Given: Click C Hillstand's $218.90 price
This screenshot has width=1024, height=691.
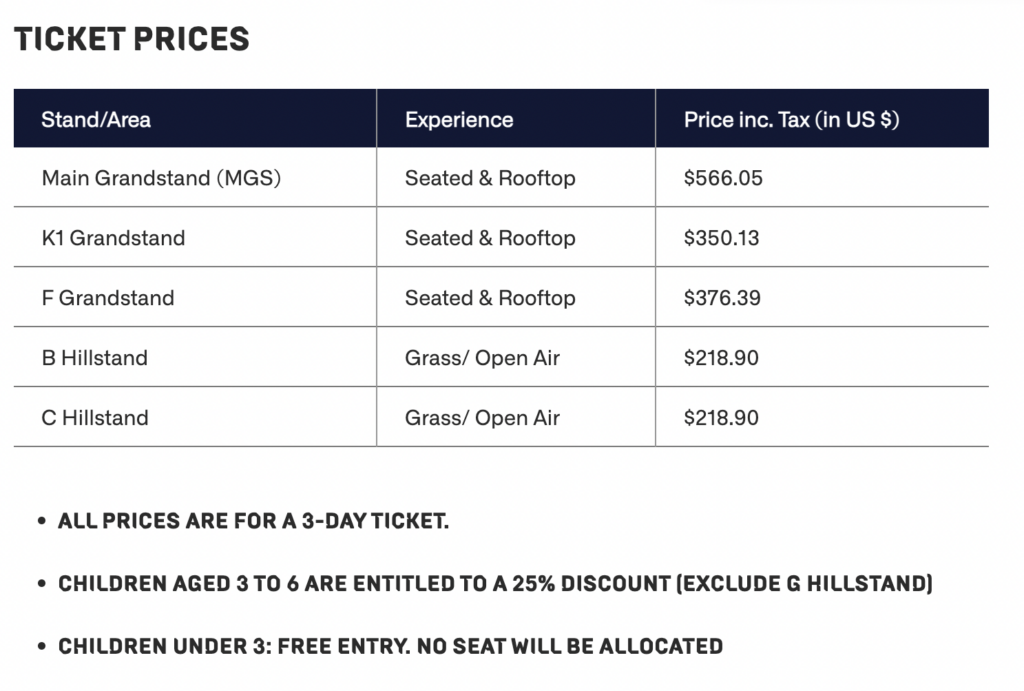Looking at the screenshot, I should tap(721, 418).
